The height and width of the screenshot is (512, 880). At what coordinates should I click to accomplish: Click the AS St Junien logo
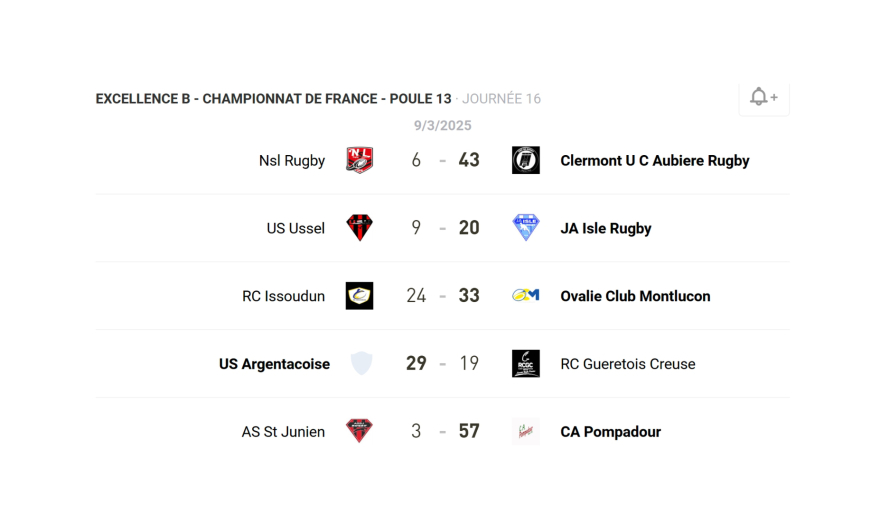(359, 432)
